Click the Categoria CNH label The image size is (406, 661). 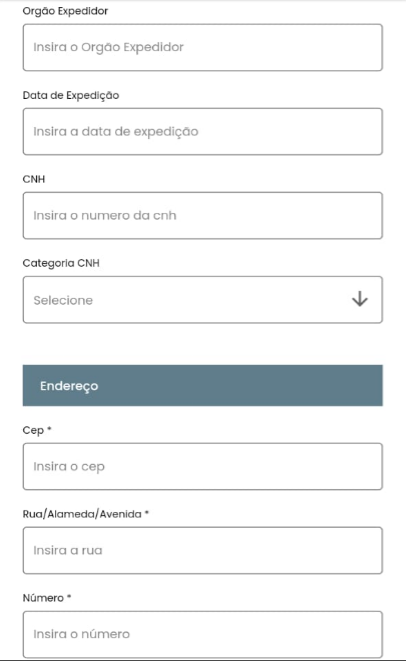coord(61,263)
